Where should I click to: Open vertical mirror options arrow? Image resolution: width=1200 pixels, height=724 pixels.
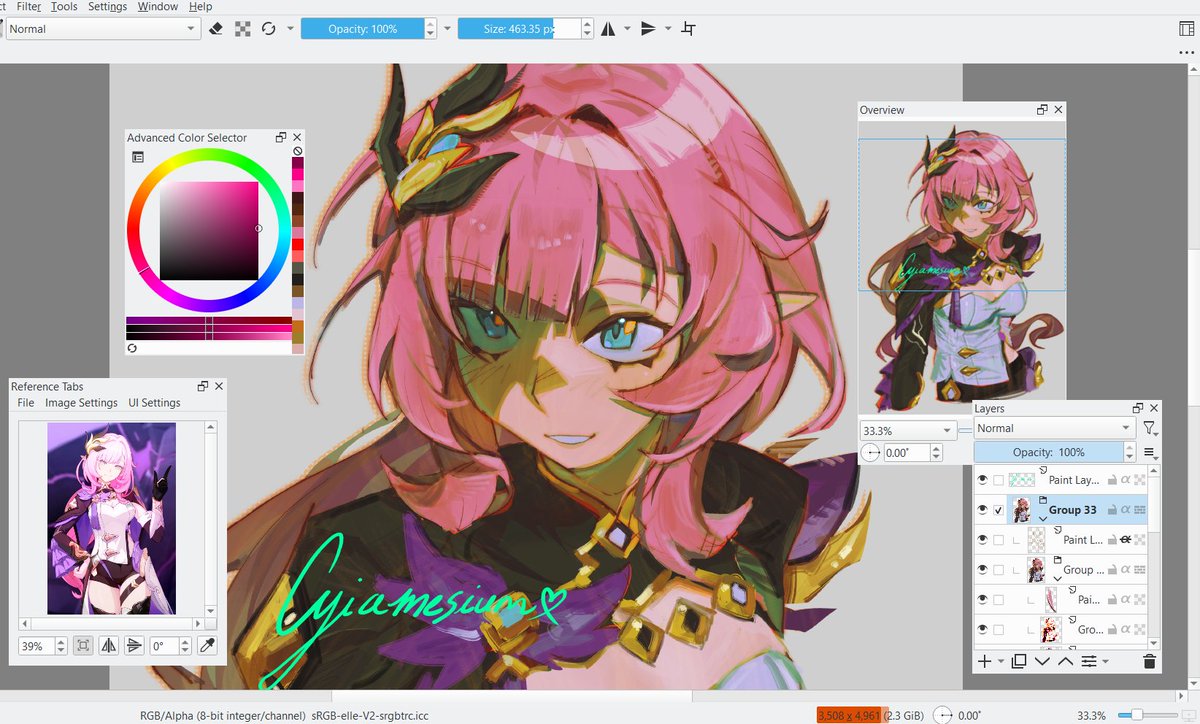pyautogui.click(x=667, y=29)
